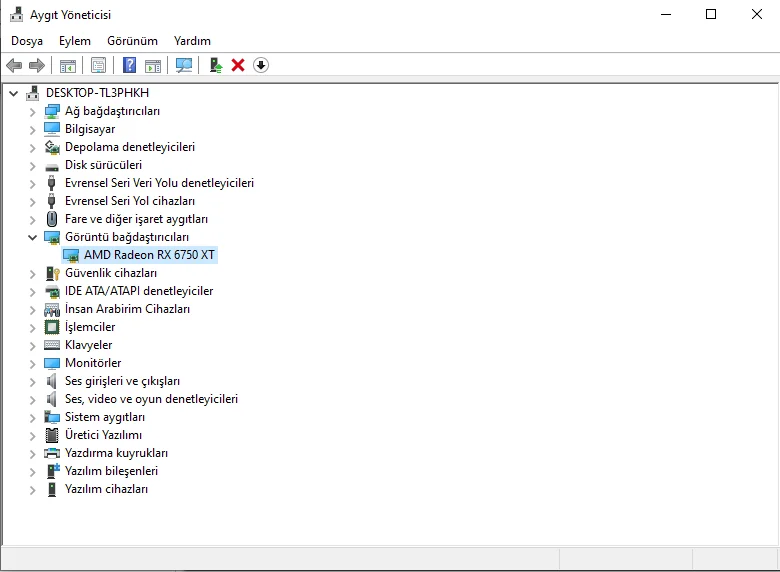The height and width of the screenshot is (572, 780).
Task: Open the Görünüm menu
Action: (x=132, y=41)
